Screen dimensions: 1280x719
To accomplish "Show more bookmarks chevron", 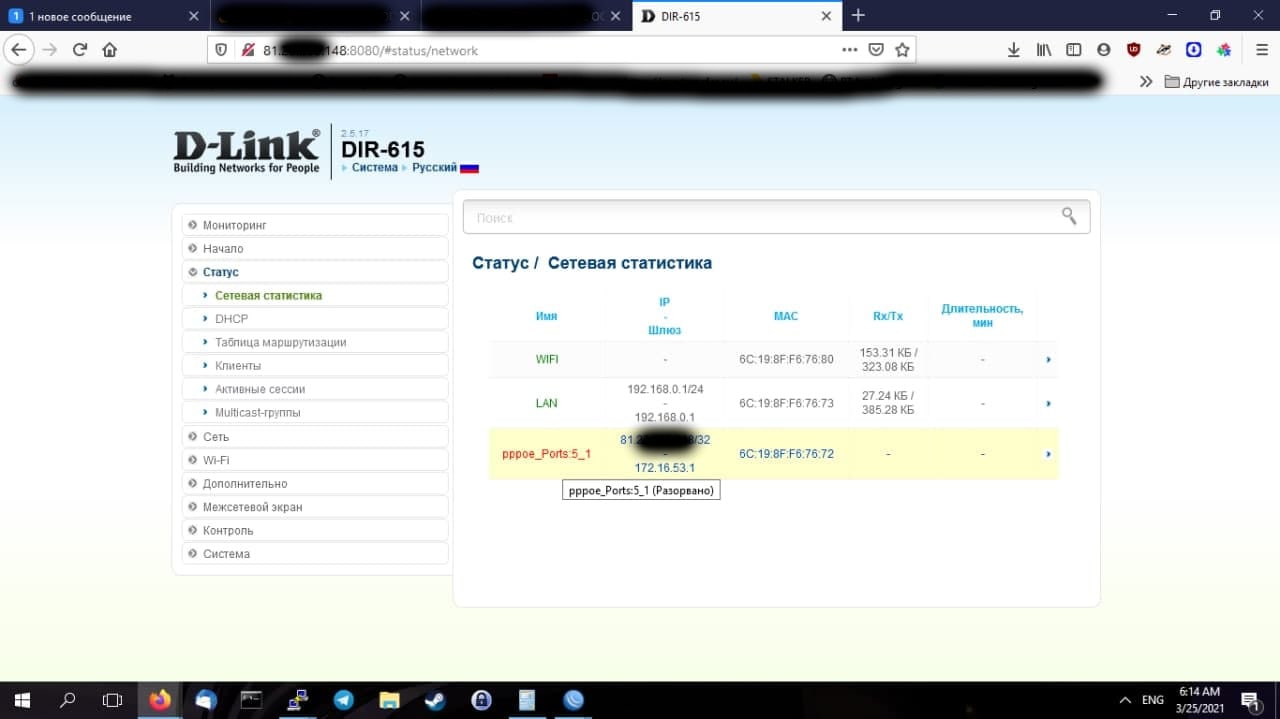I will click(x=1146, y=82).
